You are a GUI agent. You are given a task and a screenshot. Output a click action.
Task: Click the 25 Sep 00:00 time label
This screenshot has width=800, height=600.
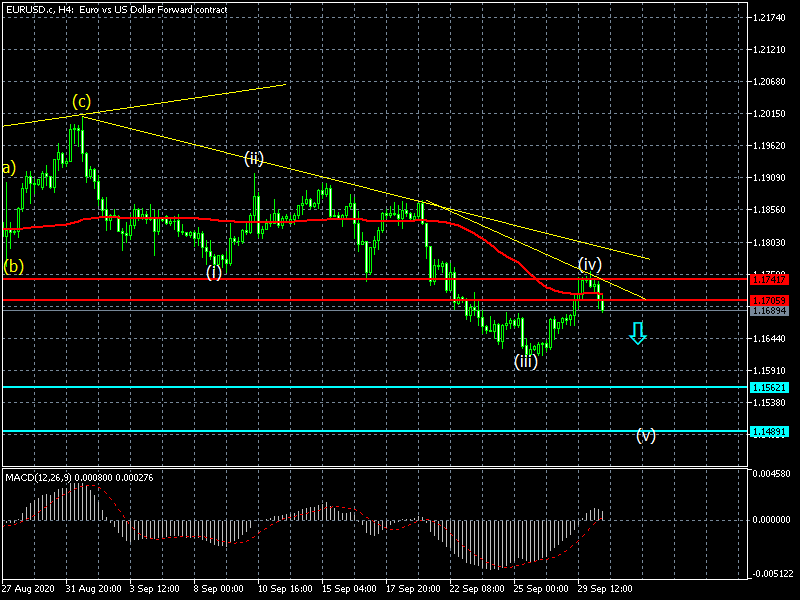click(541, 589)
